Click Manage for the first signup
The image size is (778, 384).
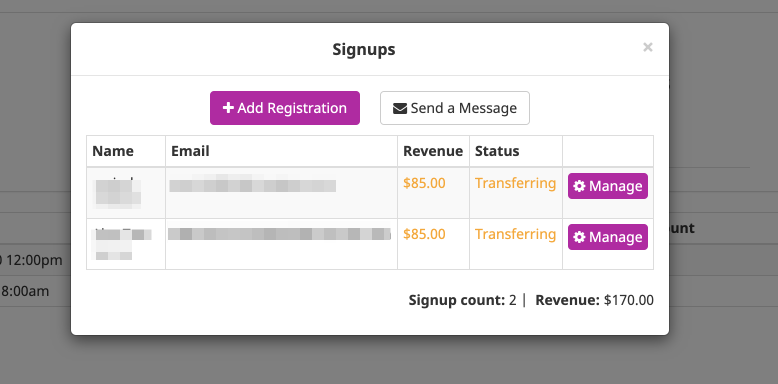[x=608, y=186]
